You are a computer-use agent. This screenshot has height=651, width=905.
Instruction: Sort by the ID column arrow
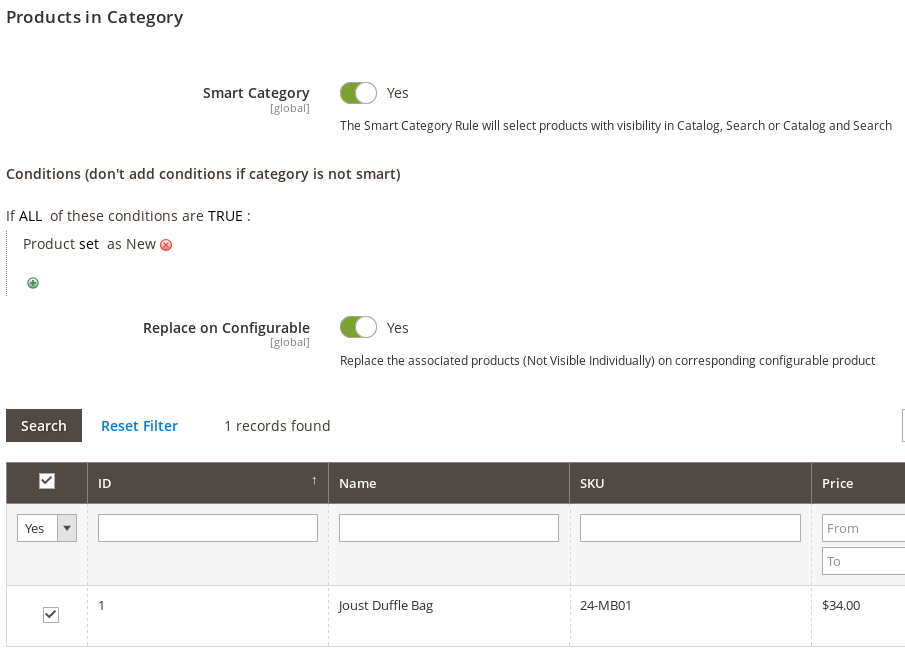pos(314,482)
